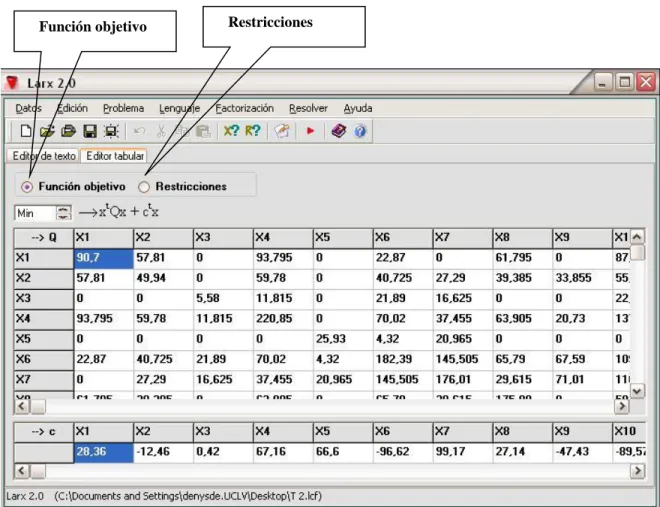The height and width of the screenshot is (507, 660).
Task: Select c cell with value -96,62
Action: (x=402, y=452)
